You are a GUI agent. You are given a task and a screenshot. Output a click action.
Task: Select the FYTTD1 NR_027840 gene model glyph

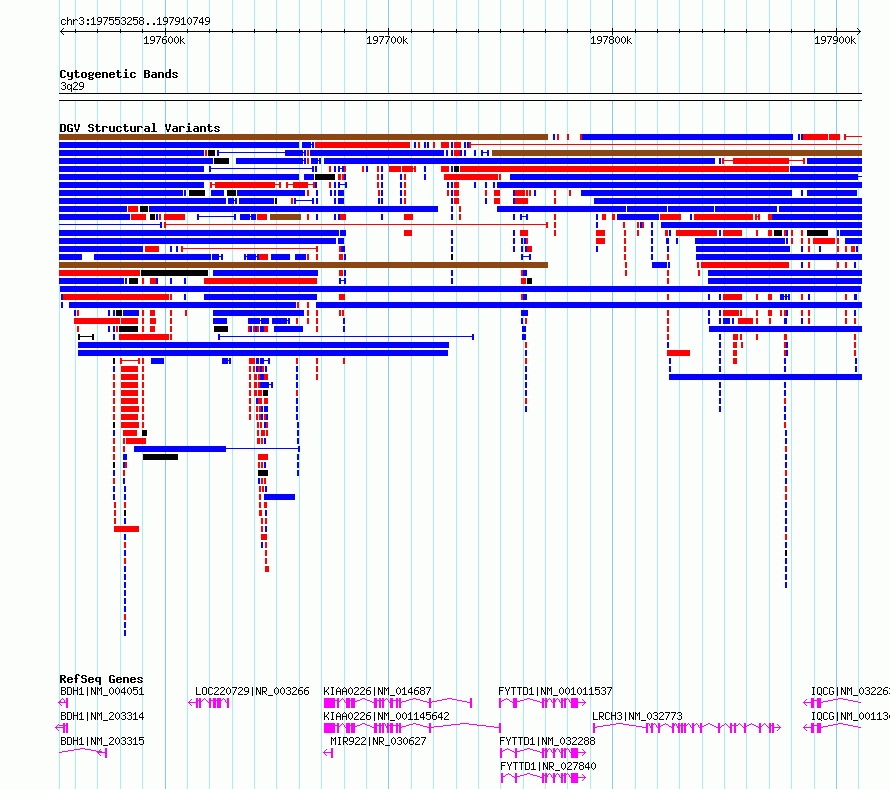pyautogui.click(x=543, y=778)
